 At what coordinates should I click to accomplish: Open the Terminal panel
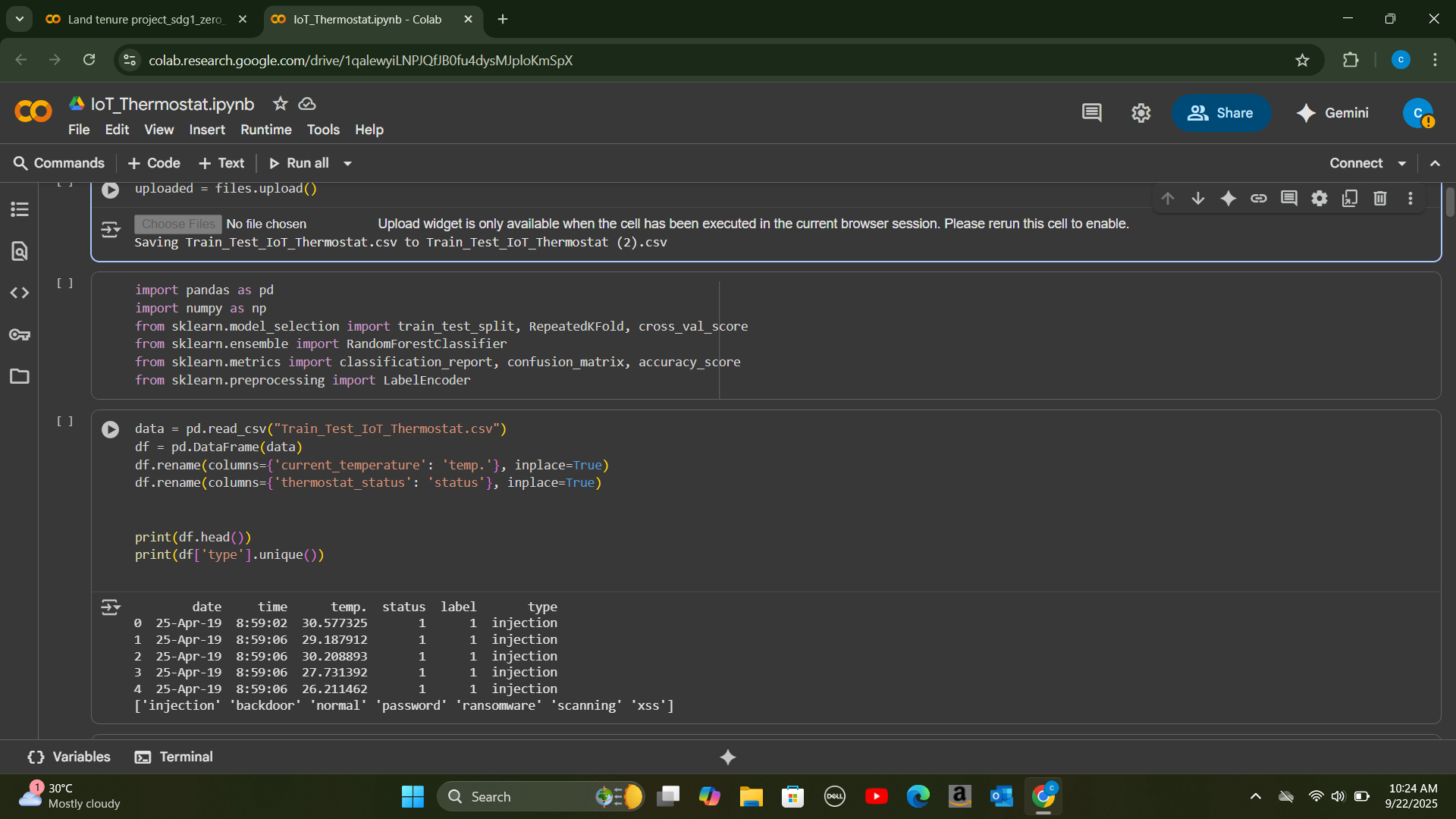pos(174,757)
